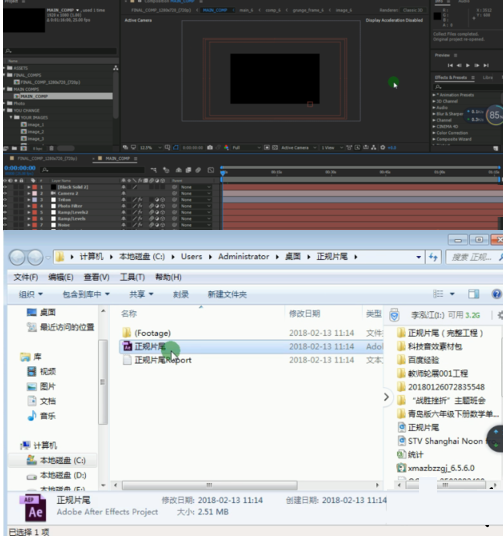Open the Active Camera 3D view dropdown
Viewport: 503px width, 540px height.
298,147
